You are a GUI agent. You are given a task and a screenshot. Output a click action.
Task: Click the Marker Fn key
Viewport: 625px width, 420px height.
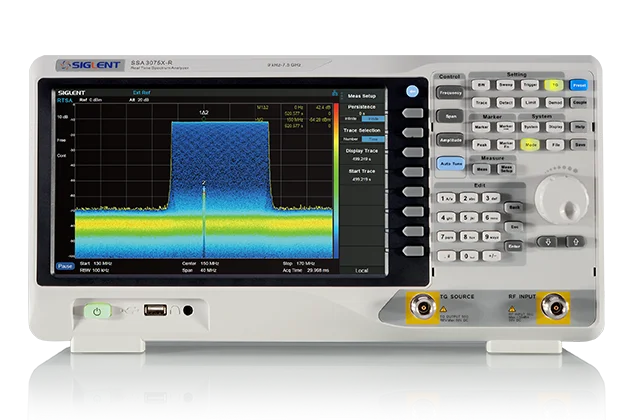pos(506,145)
